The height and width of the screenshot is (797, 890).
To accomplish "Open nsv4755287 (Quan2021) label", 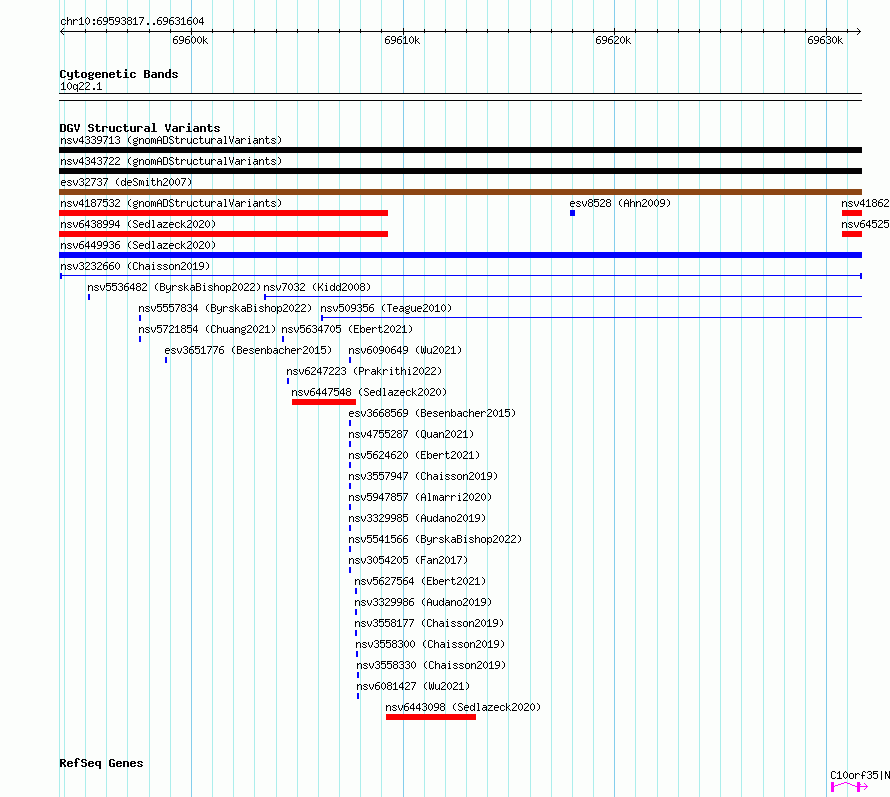I will click(x=411, y=434).
